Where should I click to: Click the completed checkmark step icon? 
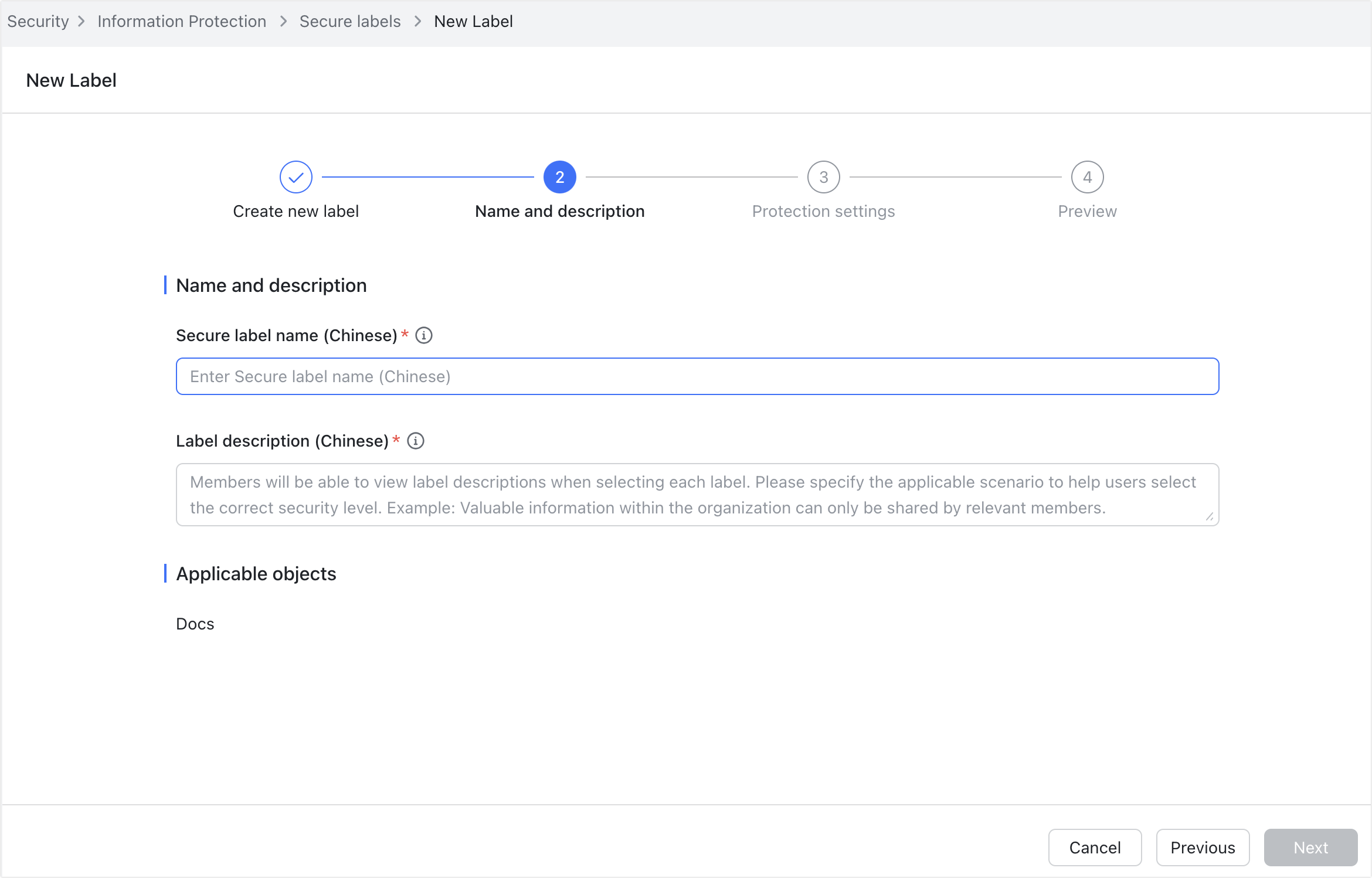tap(296, 177)
